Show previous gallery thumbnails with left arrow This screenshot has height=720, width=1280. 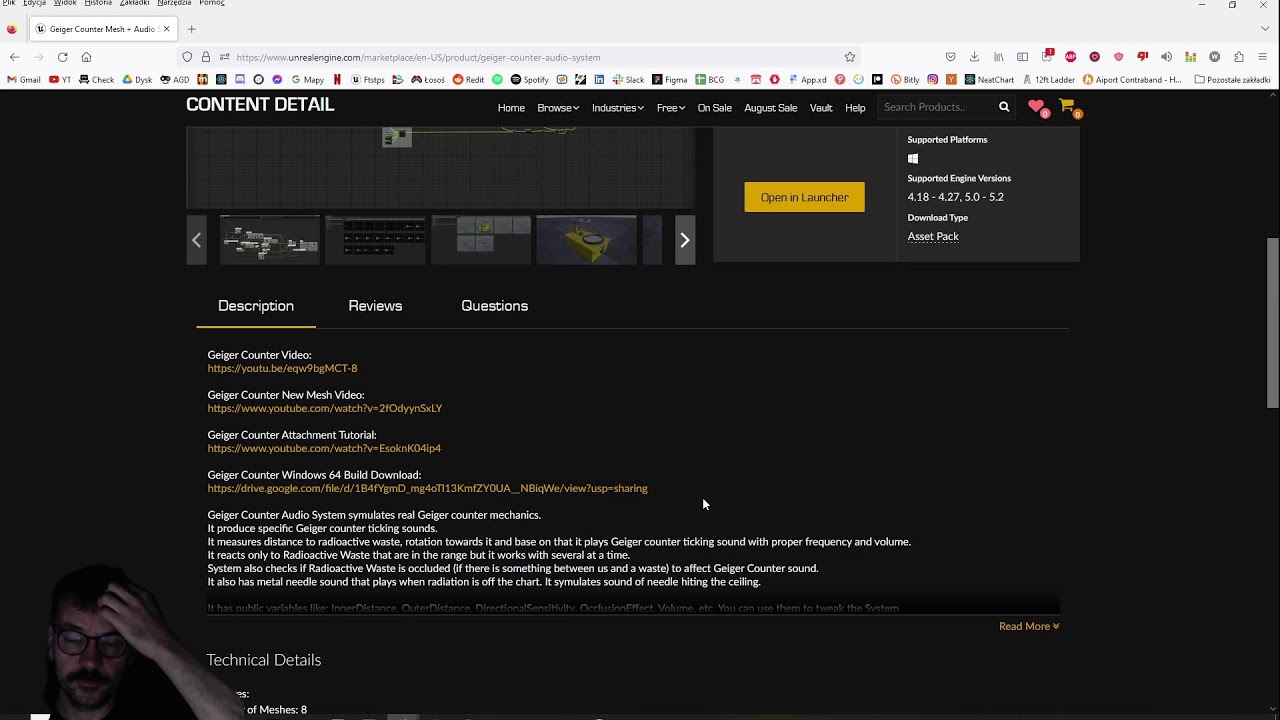pos(196,240)
